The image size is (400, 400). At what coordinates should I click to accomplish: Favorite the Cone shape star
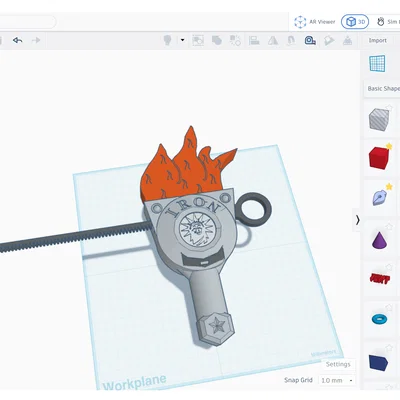coord(389,227)
